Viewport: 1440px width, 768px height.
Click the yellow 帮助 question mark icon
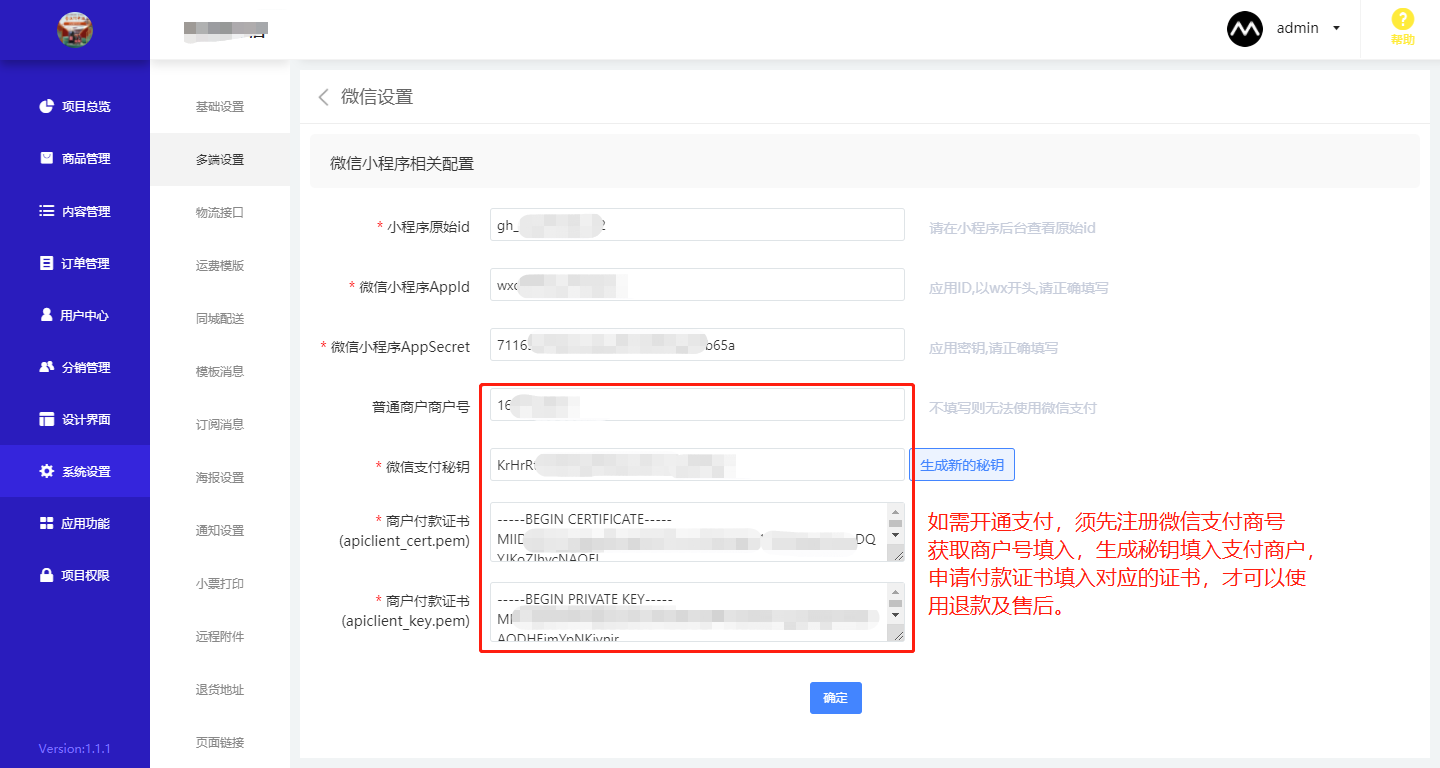[x=1403, y=19]
